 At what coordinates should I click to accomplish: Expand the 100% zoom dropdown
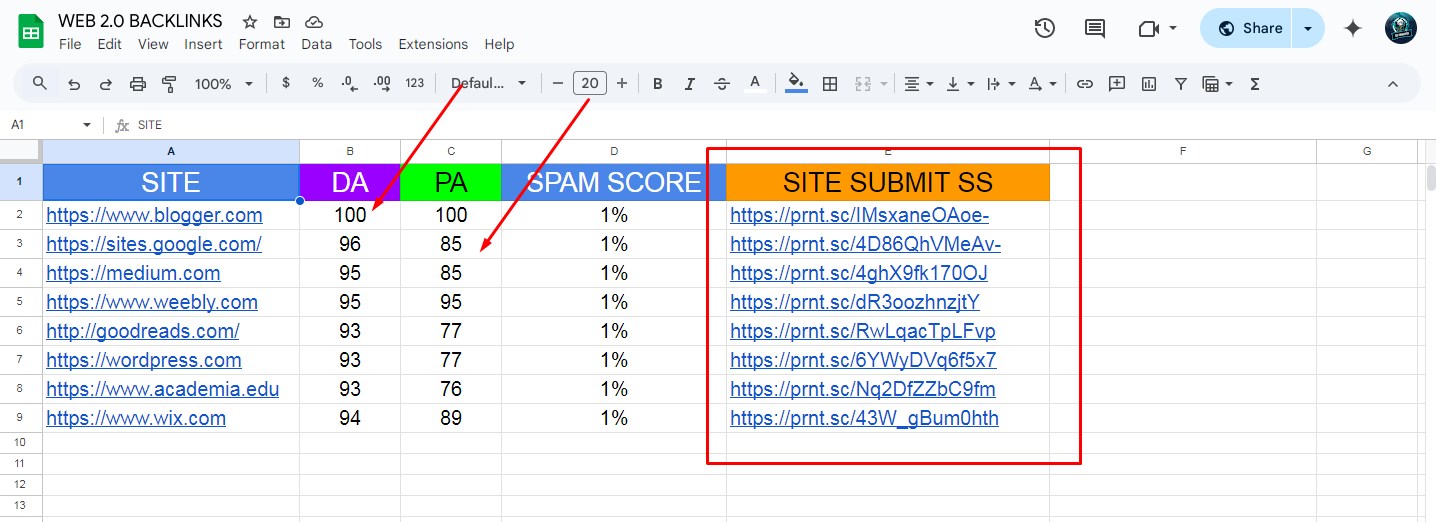coord(223,84)
